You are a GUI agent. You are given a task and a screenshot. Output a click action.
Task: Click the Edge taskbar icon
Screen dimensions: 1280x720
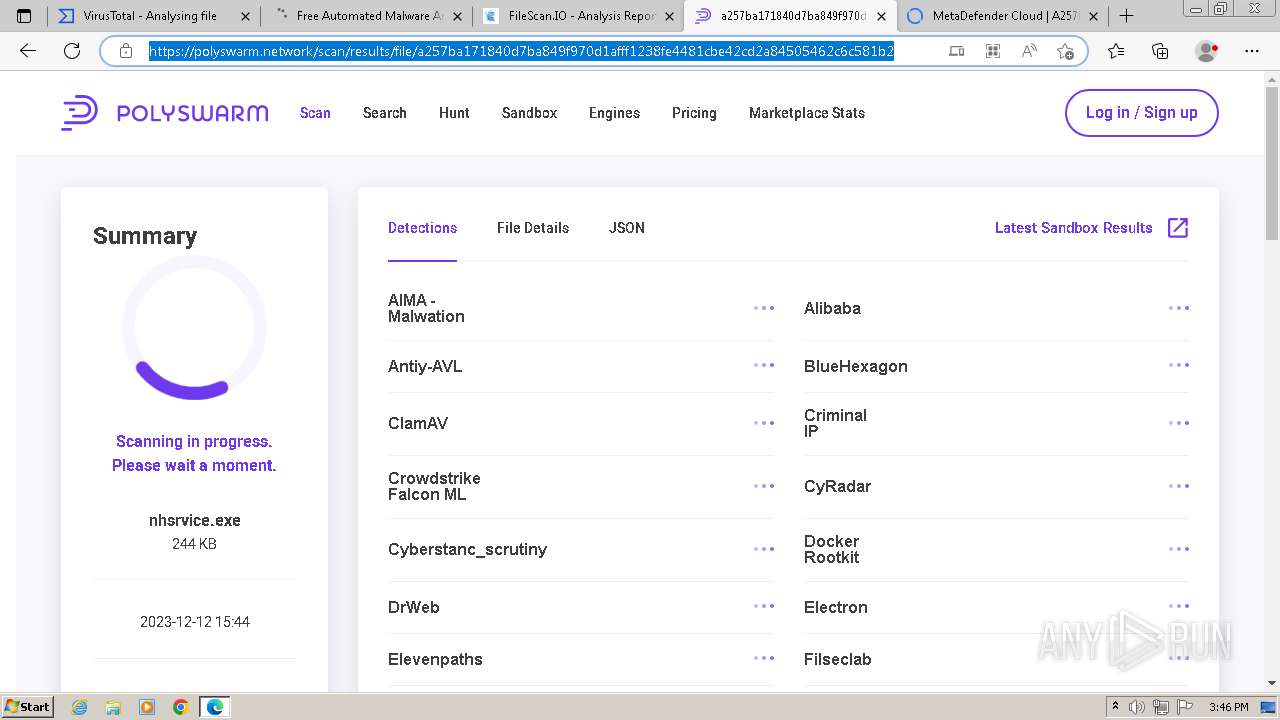point(215,707)
